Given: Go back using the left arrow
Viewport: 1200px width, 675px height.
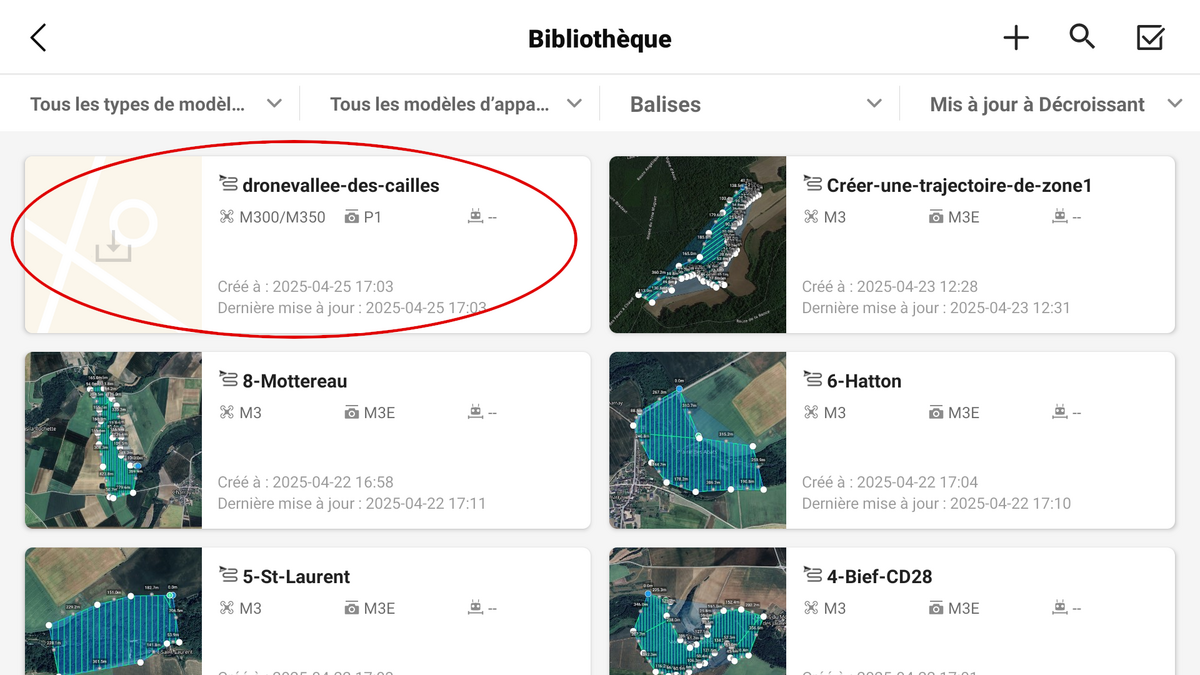Looking at the screenshot, I should click(38, 38).
